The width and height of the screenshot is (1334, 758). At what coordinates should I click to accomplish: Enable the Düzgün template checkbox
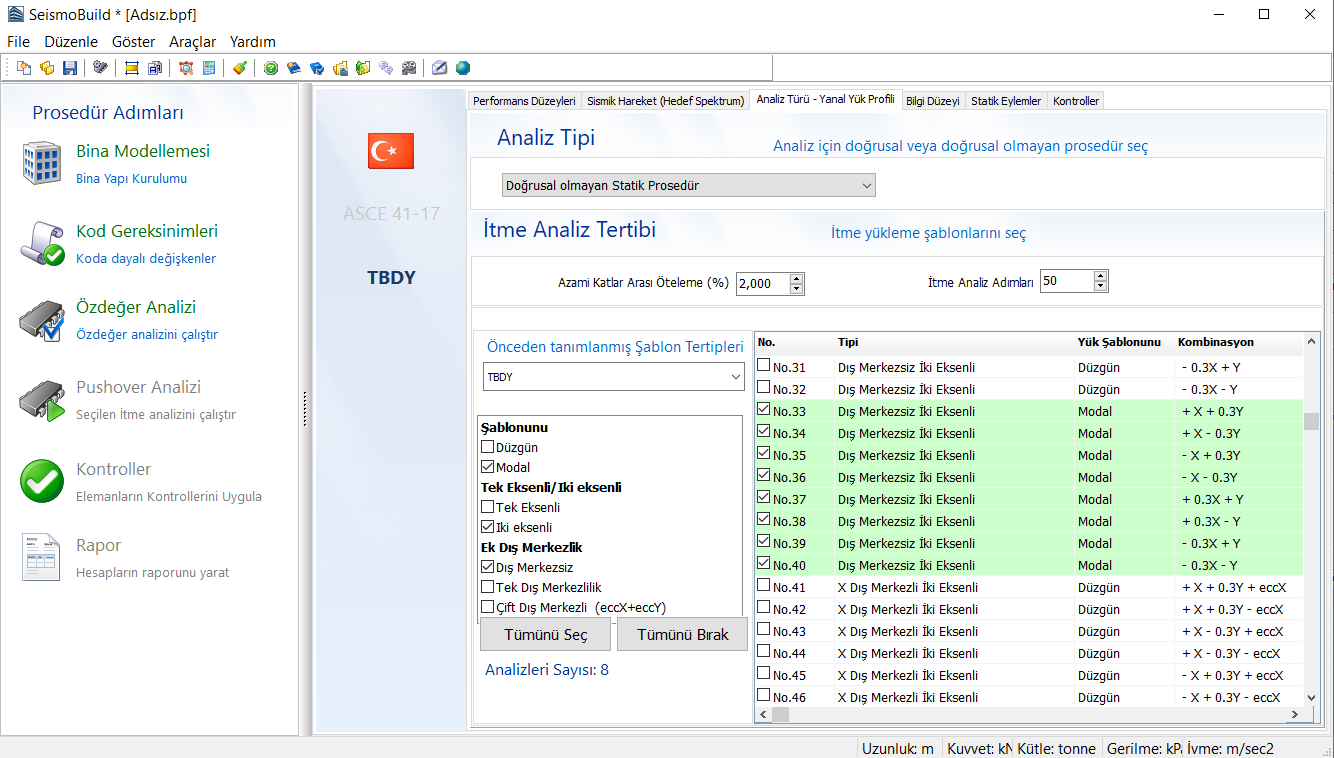(x=488, y=448)
